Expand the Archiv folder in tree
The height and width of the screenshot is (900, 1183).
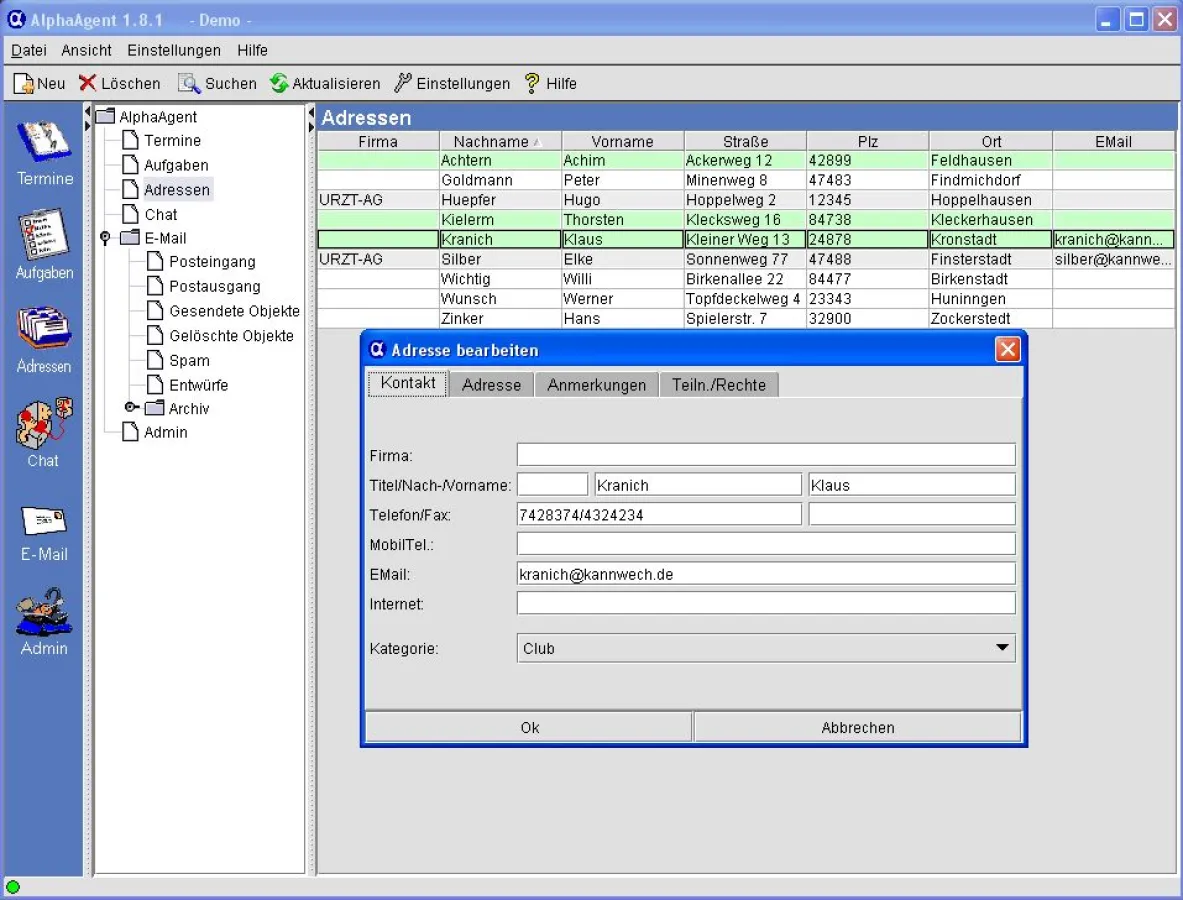click(x=131, y=408)
